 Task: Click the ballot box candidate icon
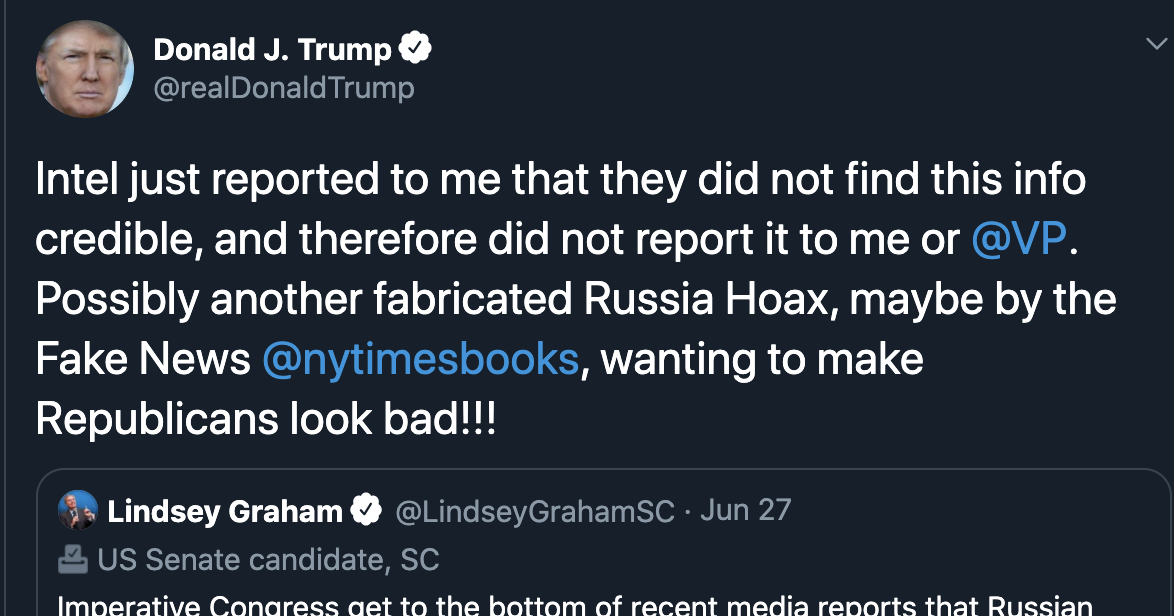(x=73, y=559)
